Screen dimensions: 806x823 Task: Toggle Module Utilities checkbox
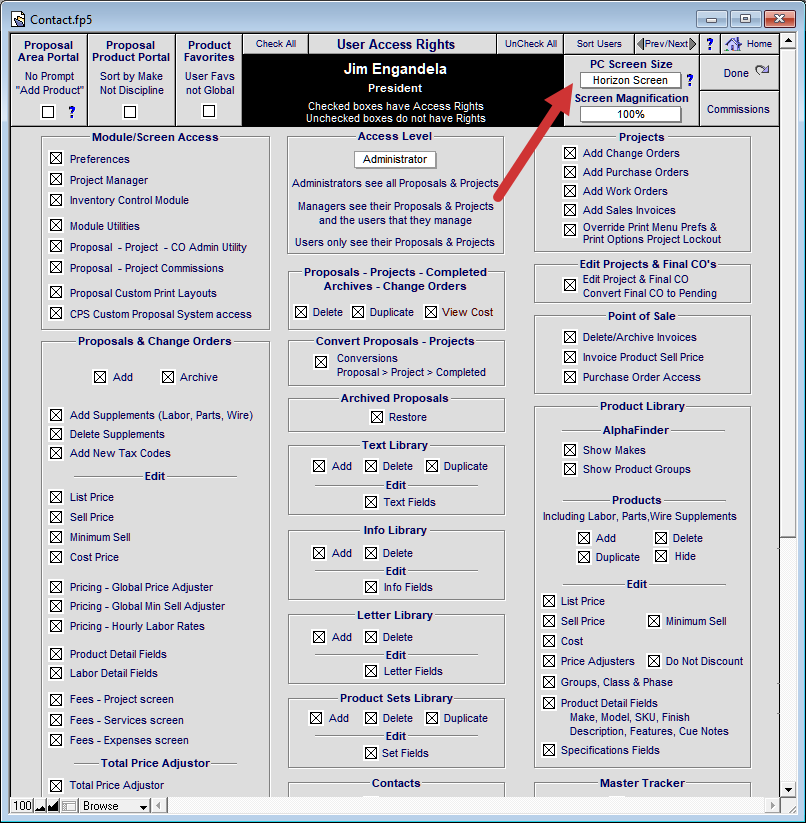[56, 225]
